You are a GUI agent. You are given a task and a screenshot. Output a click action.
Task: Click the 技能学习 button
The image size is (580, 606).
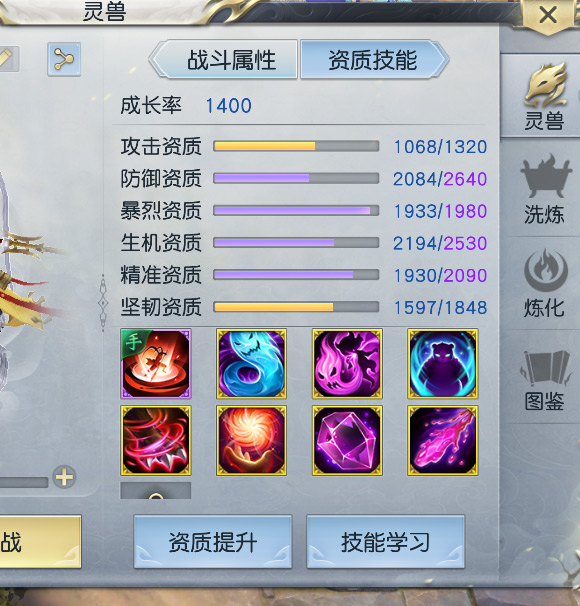[x=385, y=542]
